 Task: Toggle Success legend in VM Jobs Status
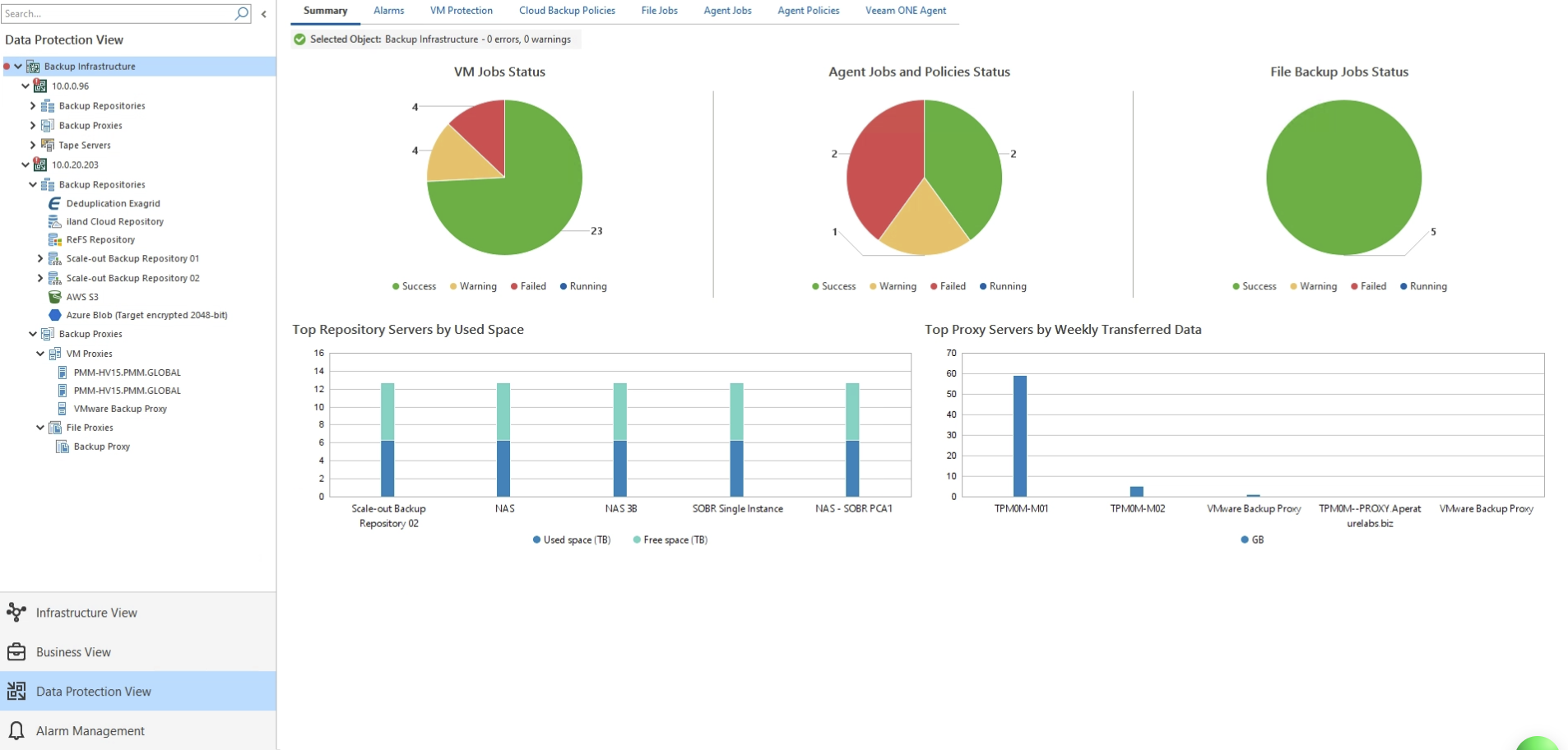(x=415, y=286)
